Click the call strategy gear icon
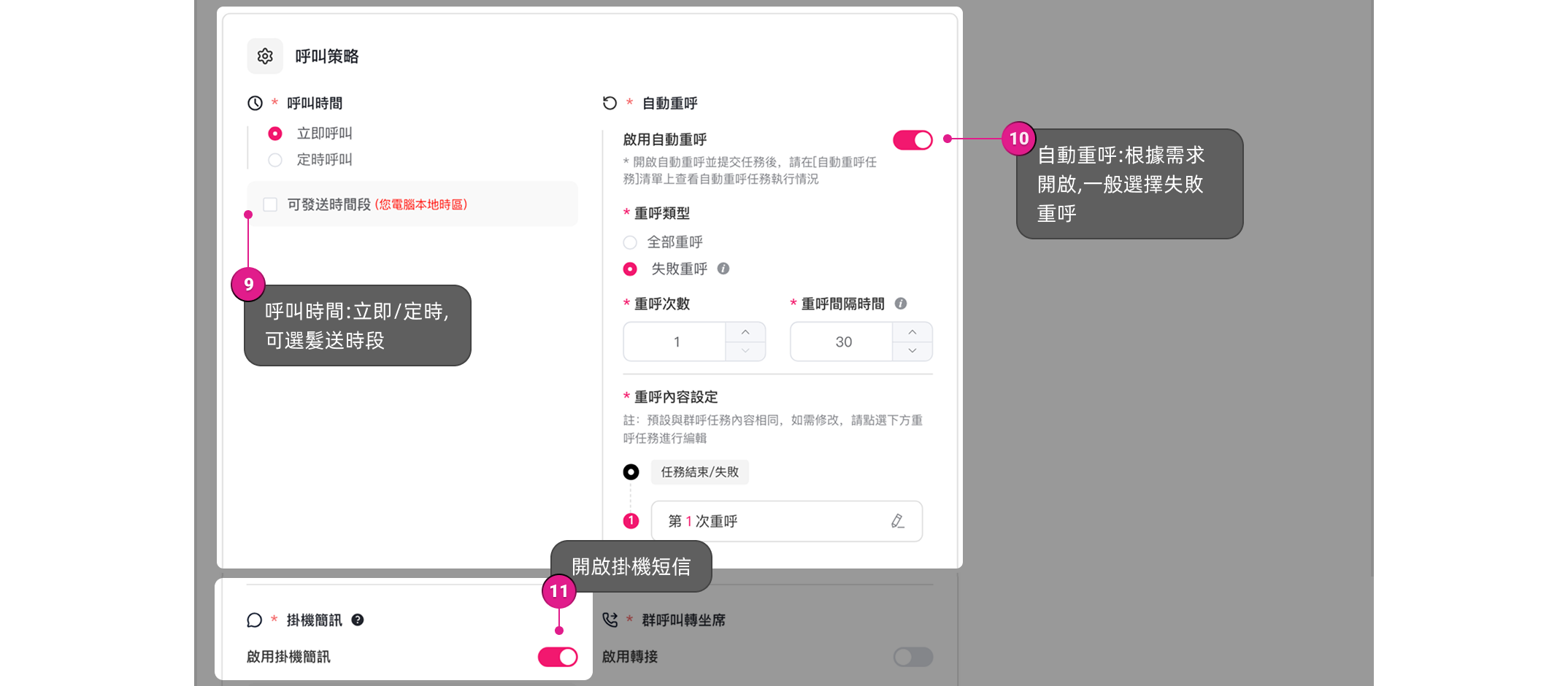Screen dimensions: 1568x686 pos(265,56)
